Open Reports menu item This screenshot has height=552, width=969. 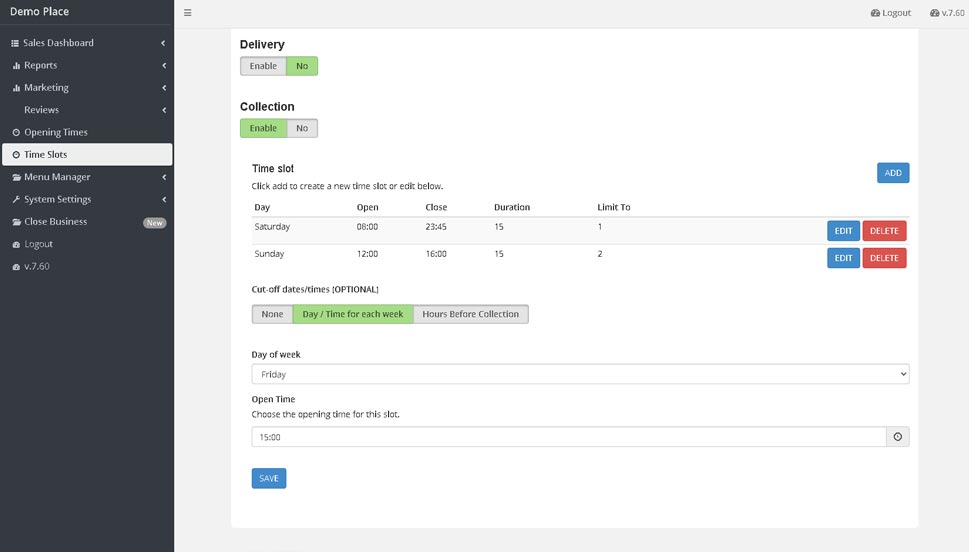coord(87,65)
